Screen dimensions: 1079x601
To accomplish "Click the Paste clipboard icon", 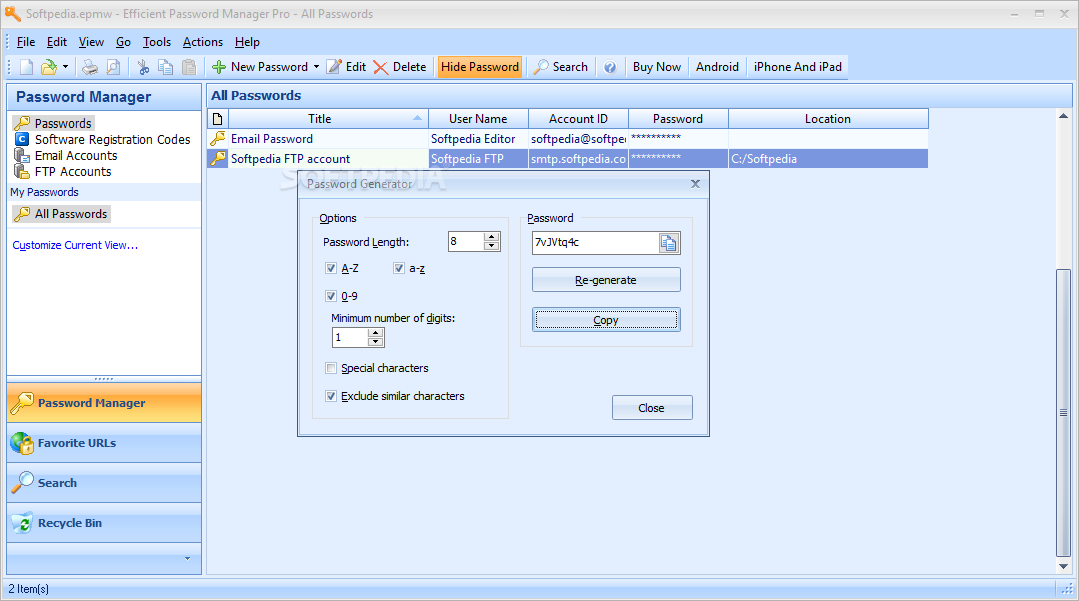I will [189, 67].
